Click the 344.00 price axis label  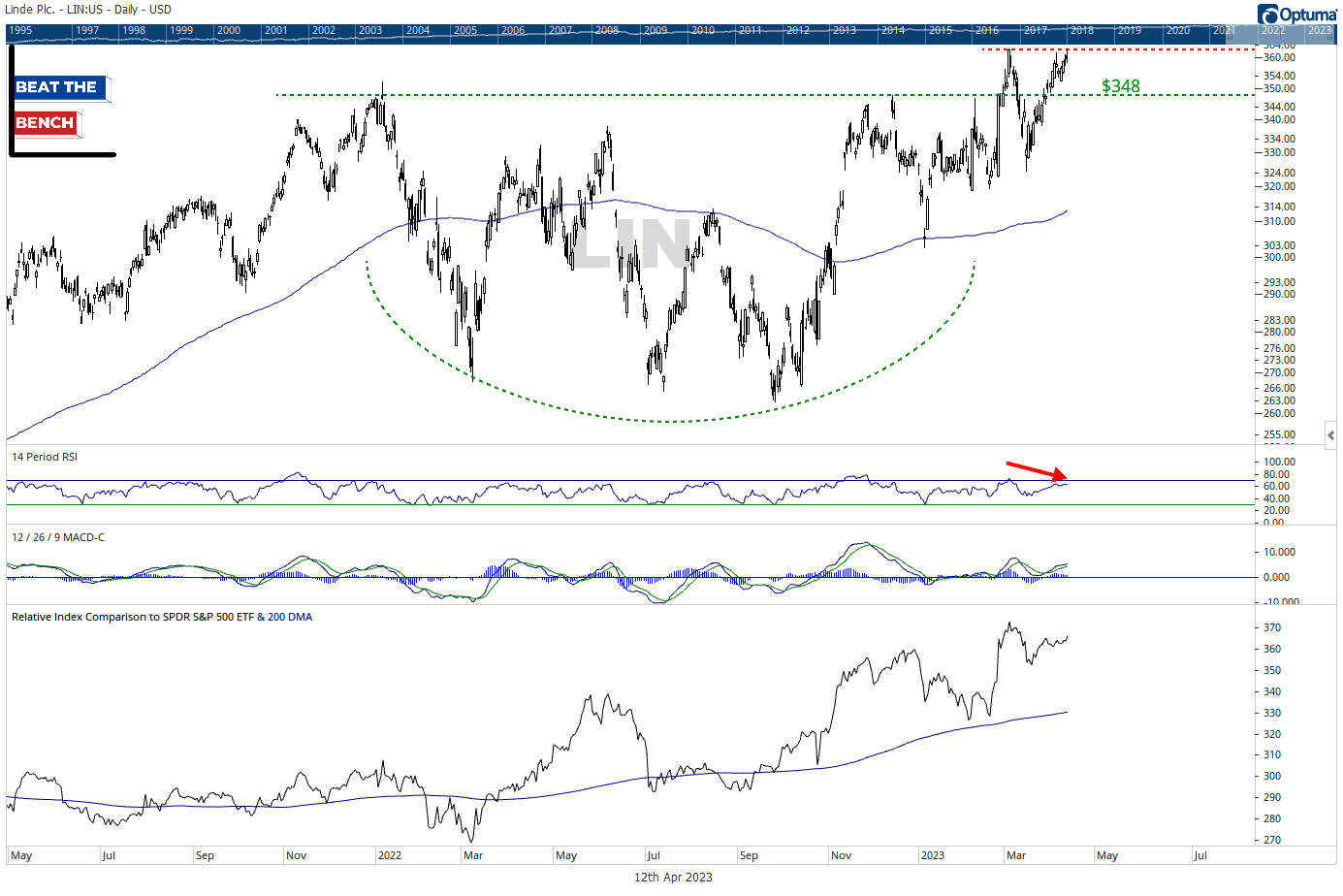[1280, 107]
